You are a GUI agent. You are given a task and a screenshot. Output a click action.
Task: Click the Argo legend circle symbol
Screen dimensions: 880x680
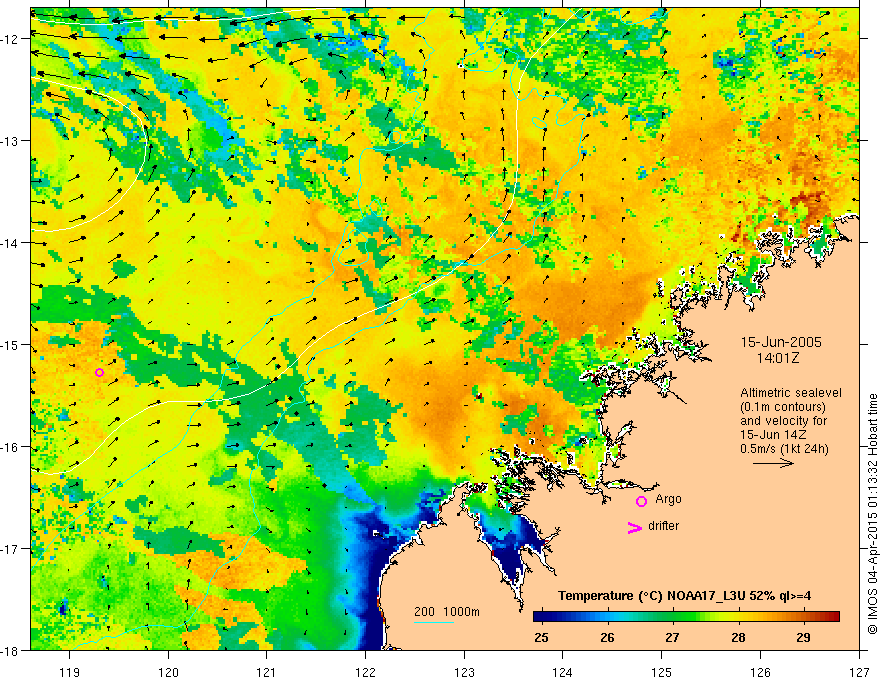click(641, 501)
